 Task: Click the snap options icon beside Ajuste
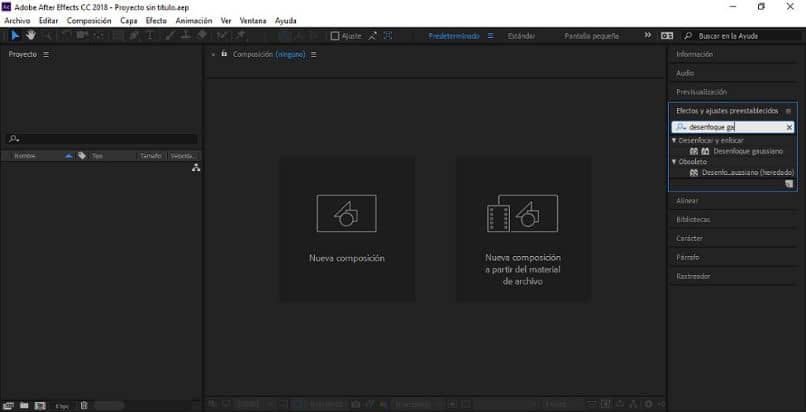tap(372, 36)
